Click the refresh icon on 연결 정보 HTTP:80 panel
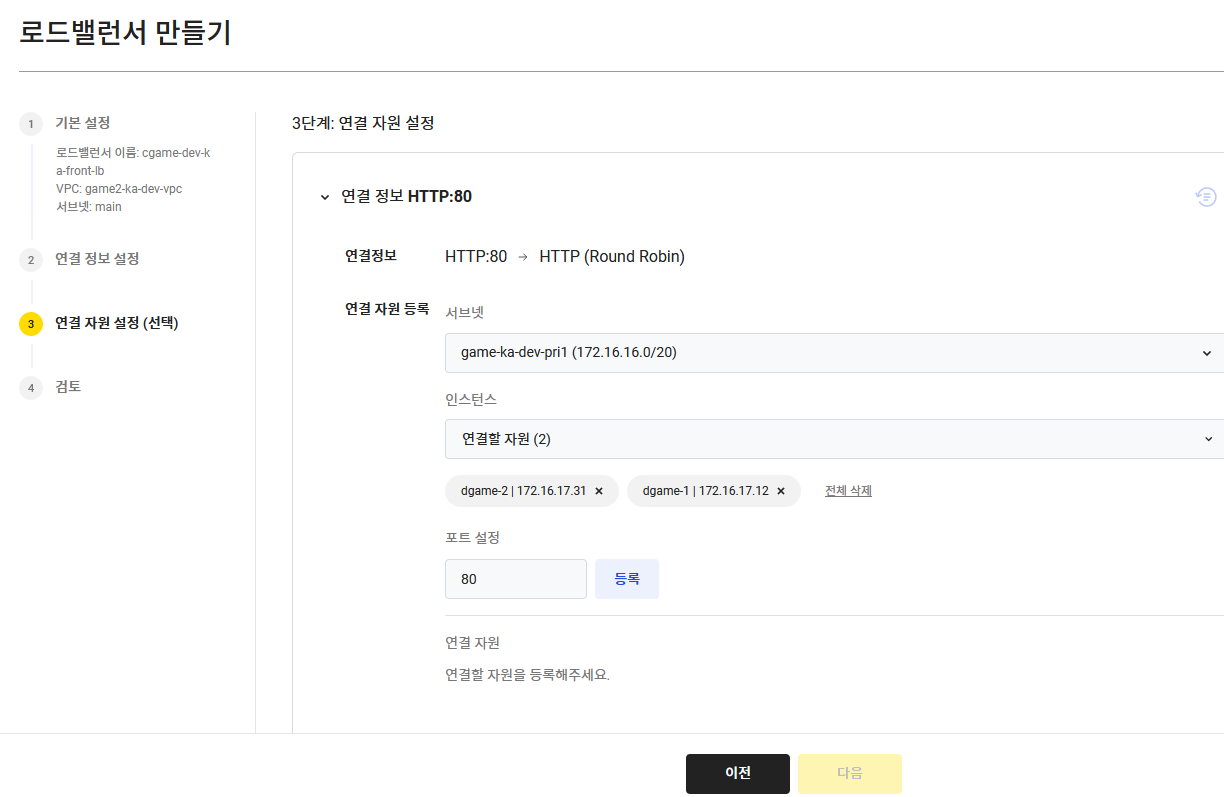 pyautogui.click(x=1206, y=196)
